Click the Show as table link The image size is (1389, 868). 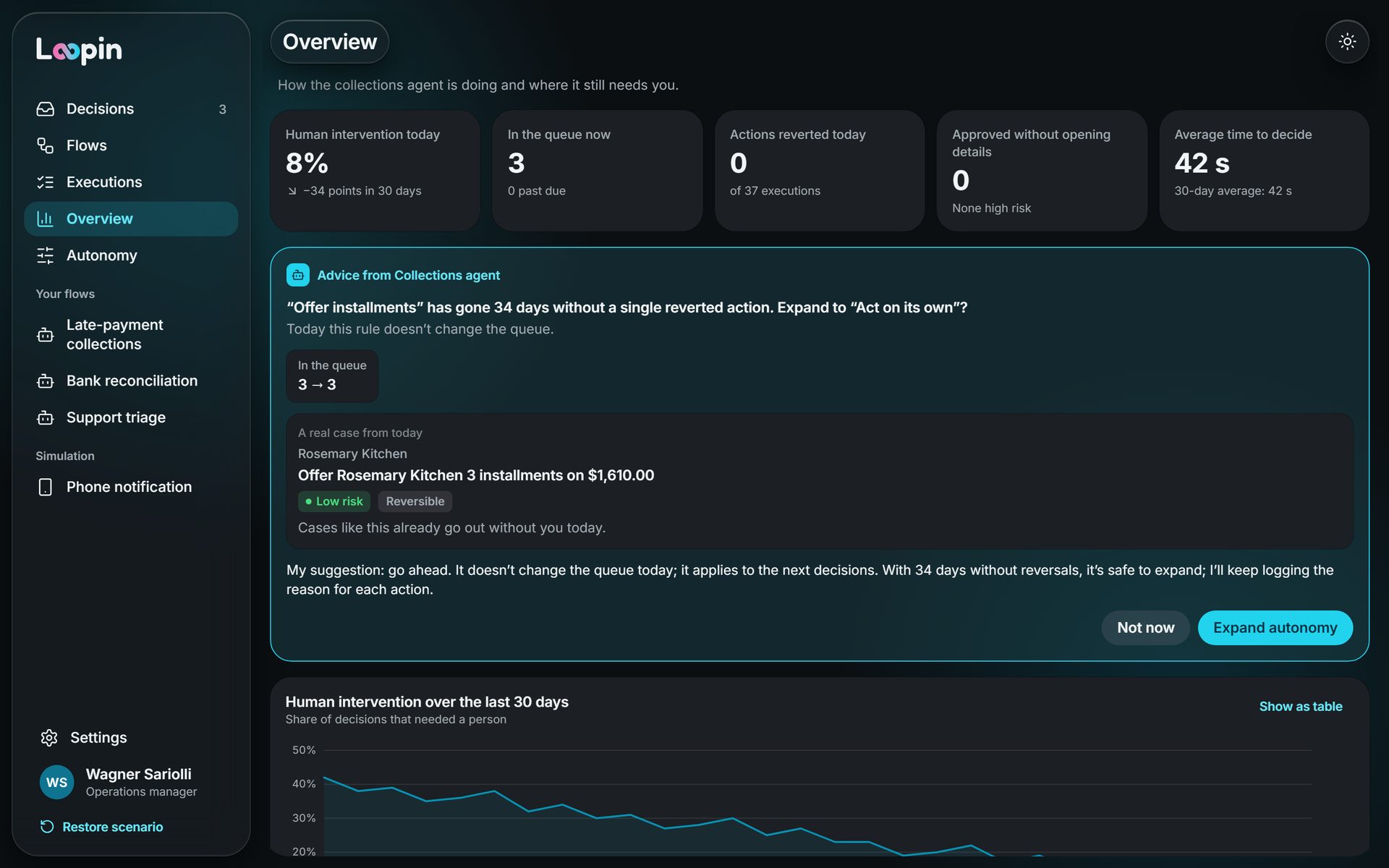pyautogui.click(x=1300, y=707)
